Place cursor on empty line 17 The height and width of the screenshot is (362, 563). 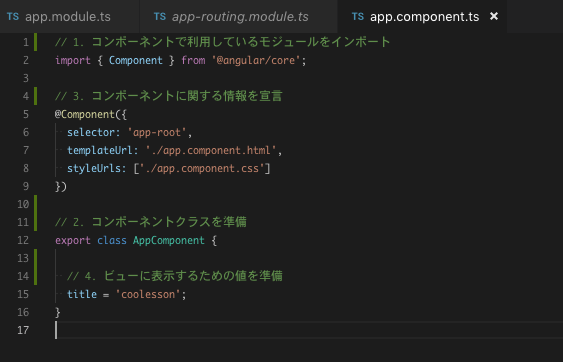(x=309, y=330)
